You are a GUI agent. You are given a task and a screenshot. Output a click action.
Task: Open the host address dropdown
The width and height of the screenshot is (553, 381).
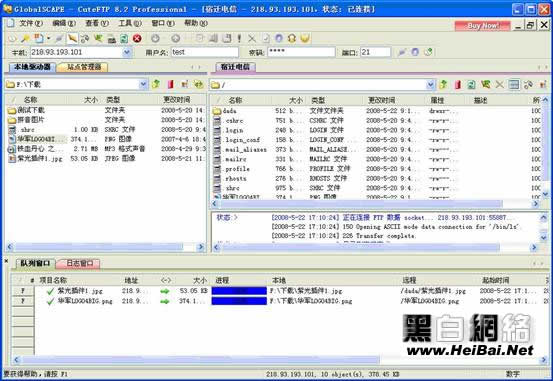tap(127, 53)
